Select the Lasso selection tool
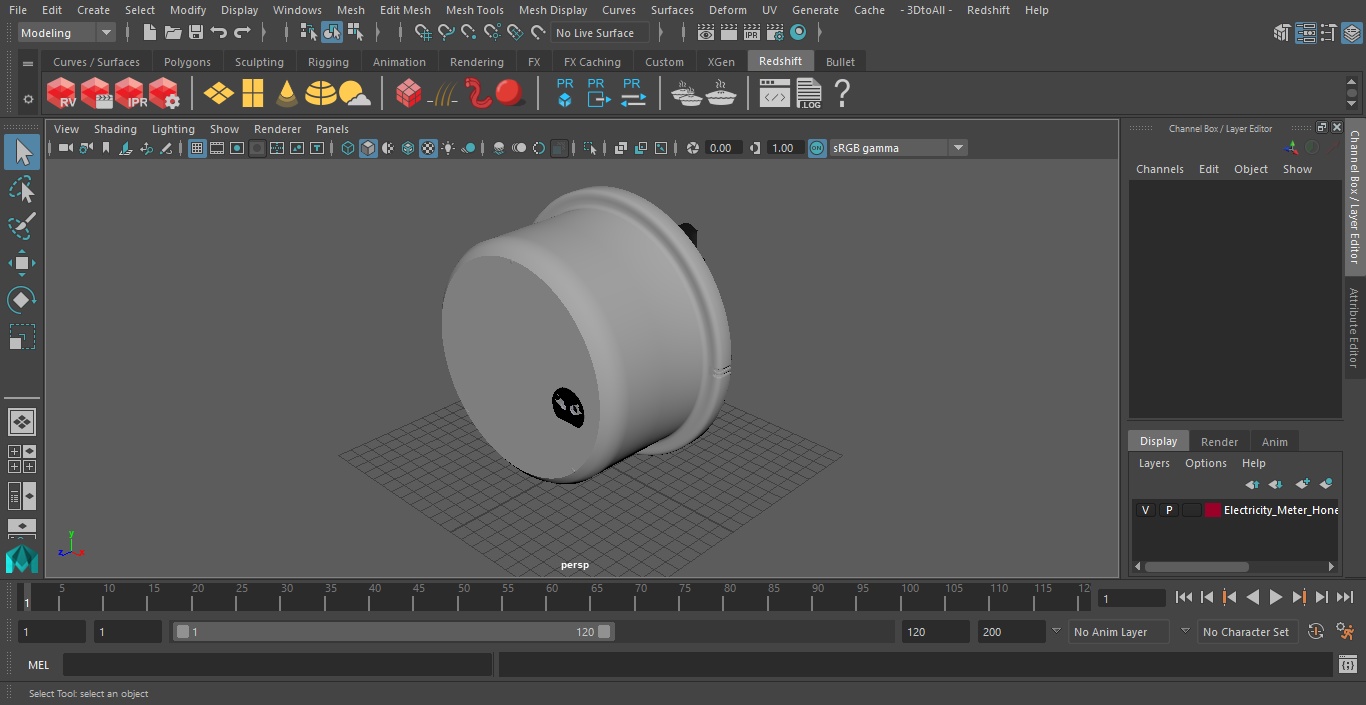The image size is (1366, 705). coord(22,189)
